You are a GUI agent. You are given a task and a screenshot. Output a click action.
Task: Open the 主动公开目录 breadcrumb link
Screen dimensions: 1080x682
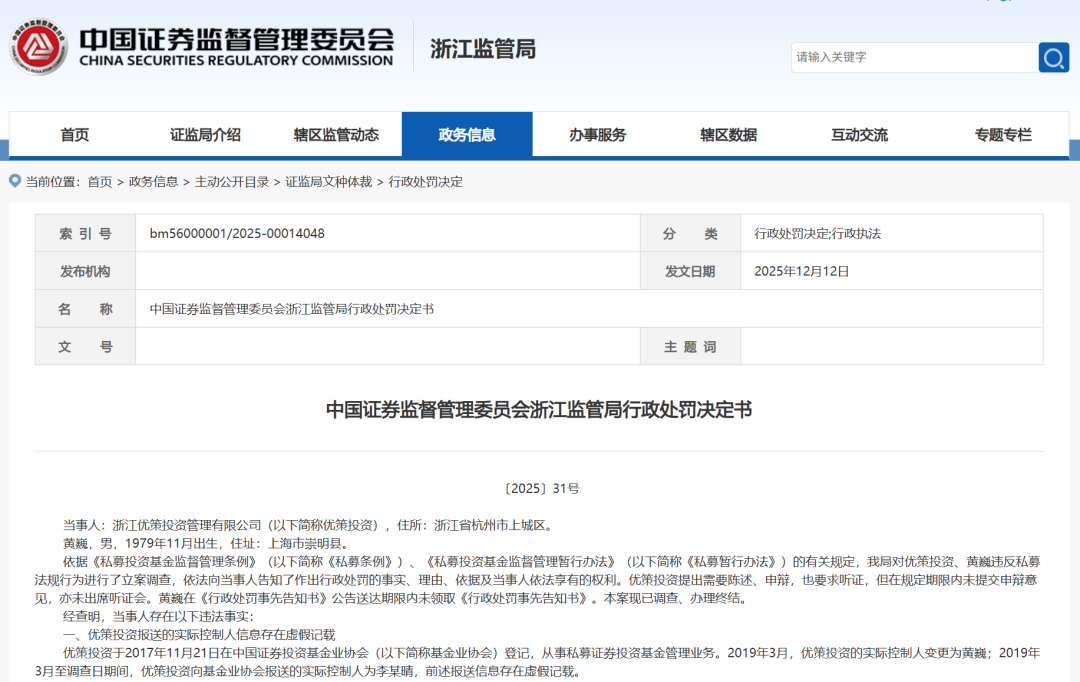point(232,182)
